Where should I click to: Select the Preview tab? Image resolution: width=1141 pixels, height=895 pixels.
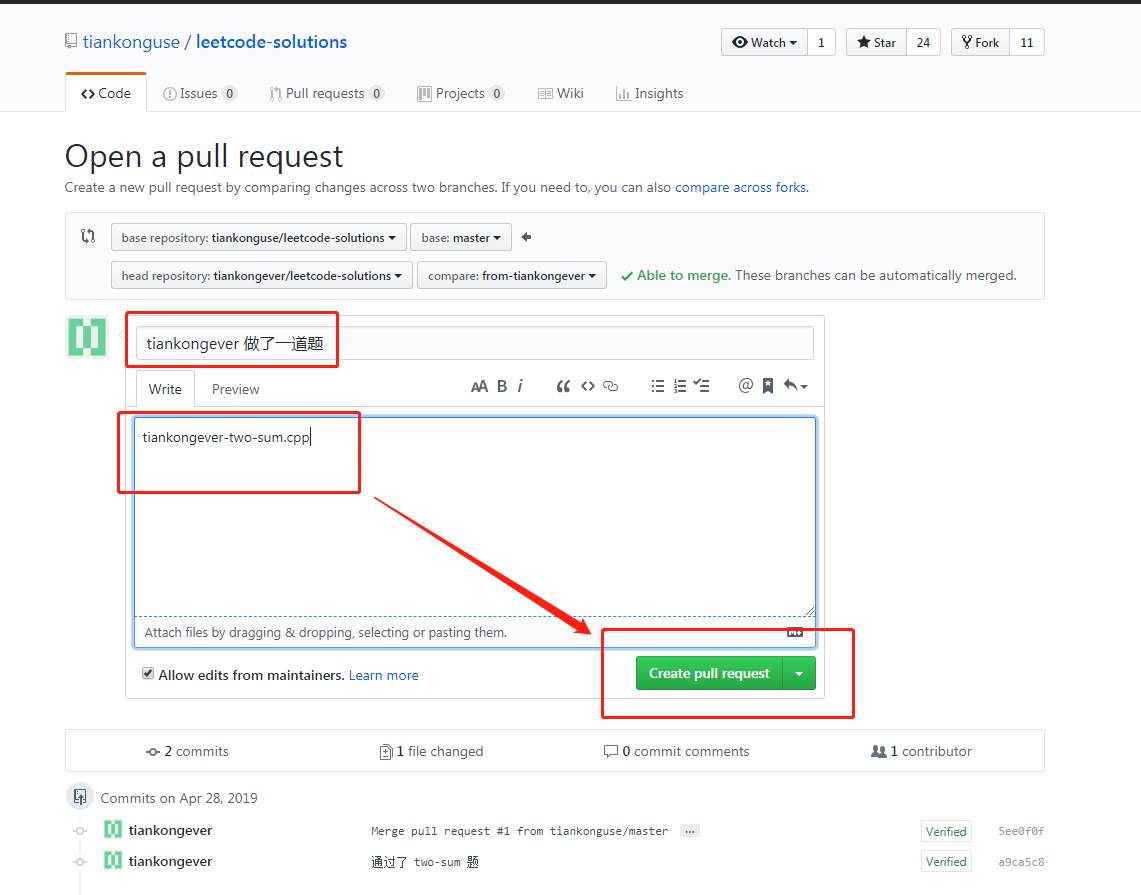[235, 389]
